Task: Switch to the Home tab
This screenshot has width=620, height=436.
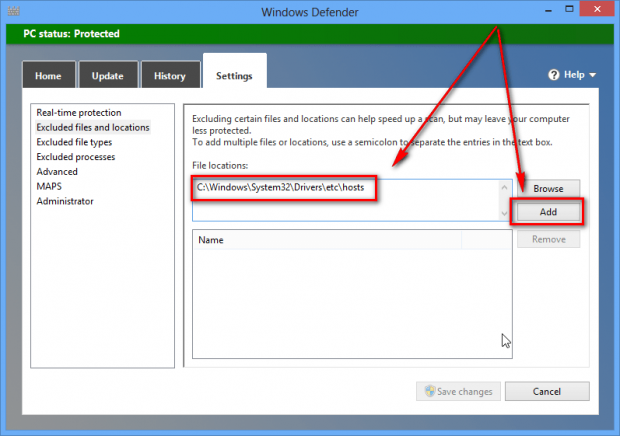Action: point(48,75)
